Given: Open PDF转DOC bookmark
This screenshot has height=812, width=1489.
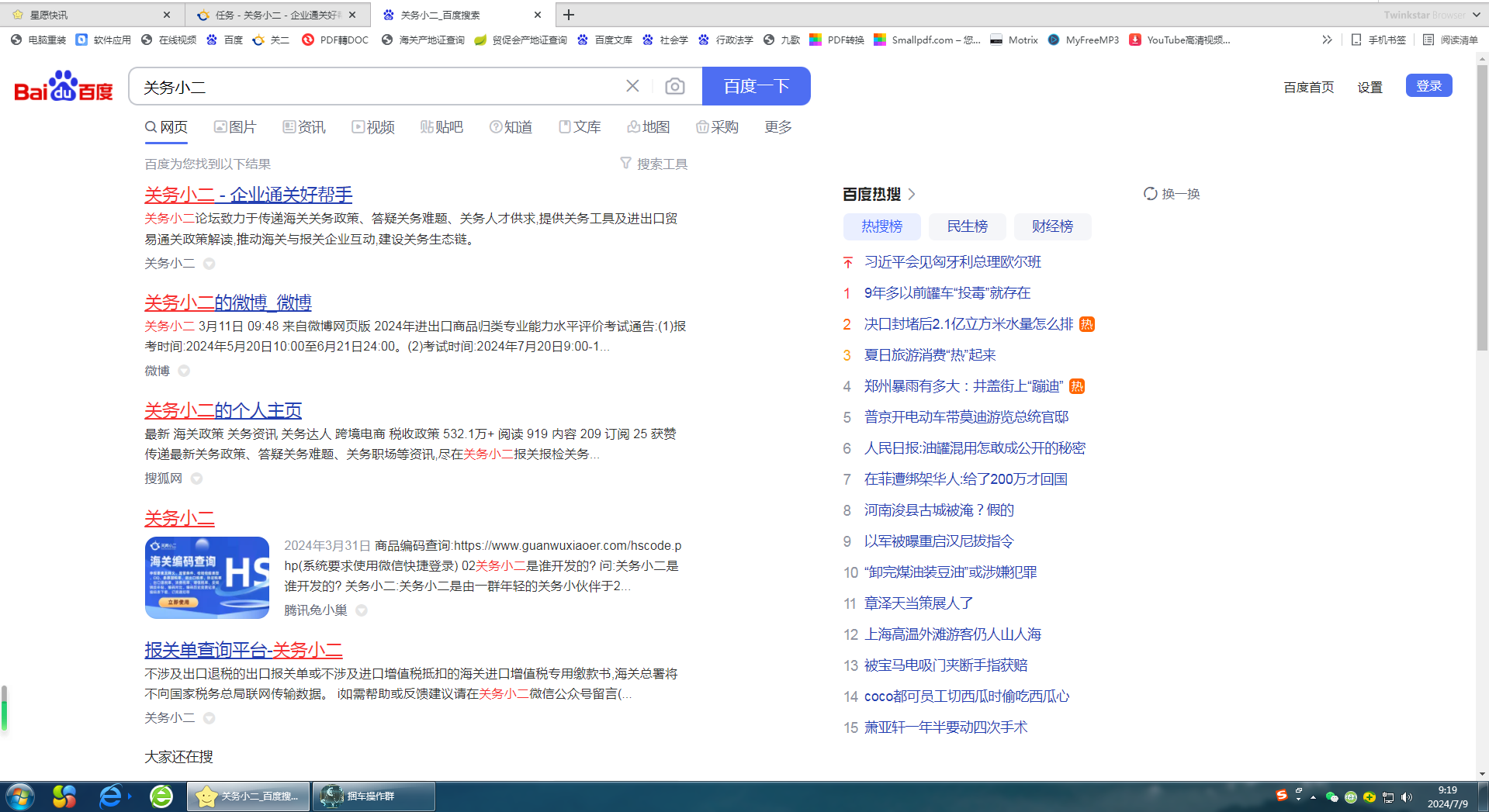Looking at the screenshot, I should click(x=335, y=40).
